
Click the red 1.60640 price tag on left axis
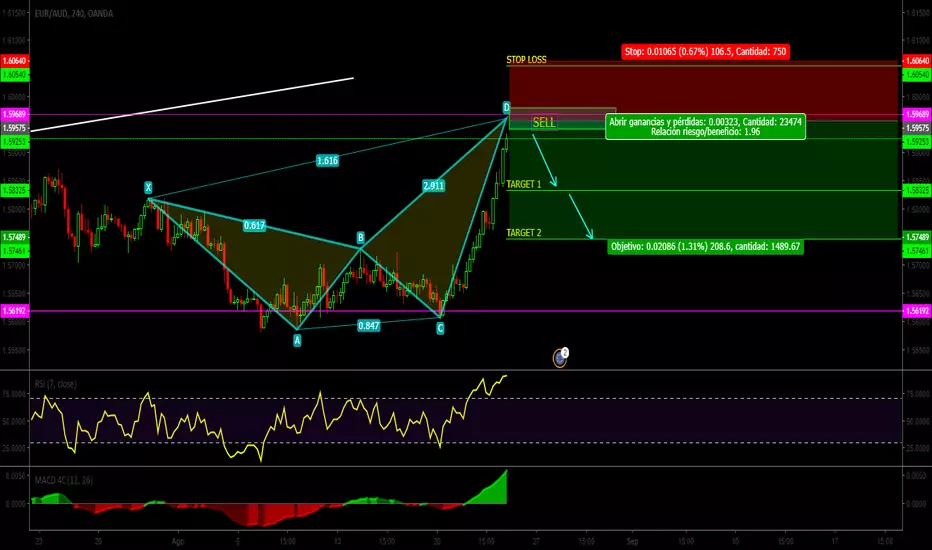coord(14,61)
